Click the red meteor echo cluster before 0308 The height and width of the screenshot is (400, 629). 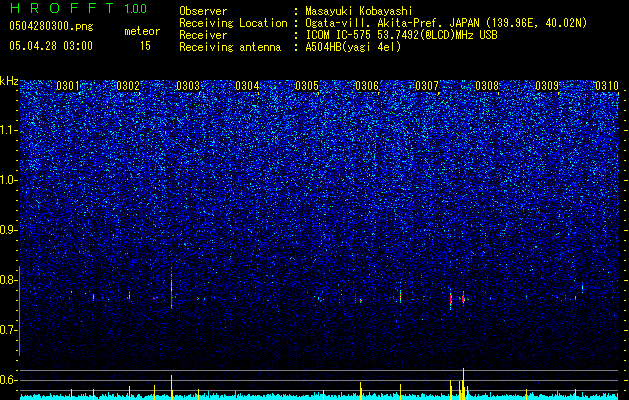pyautogui.click(x=463, y=298)
